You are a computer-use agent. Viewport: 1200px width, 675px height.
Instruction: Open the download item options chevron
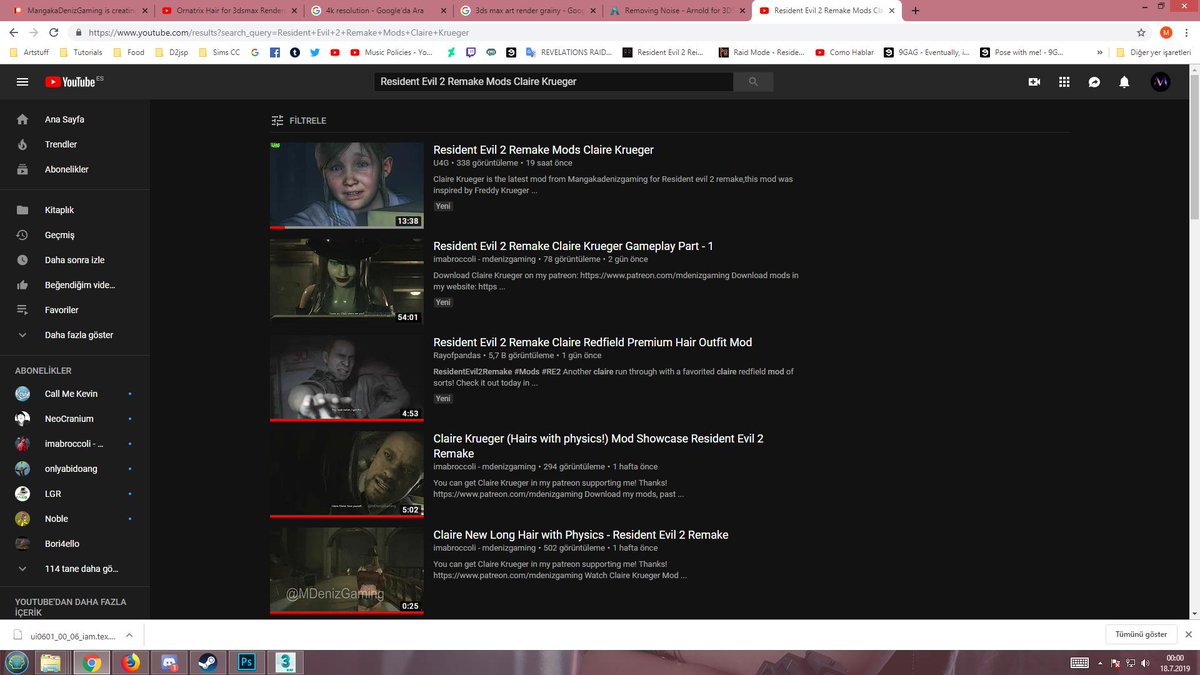coord(127,635)
